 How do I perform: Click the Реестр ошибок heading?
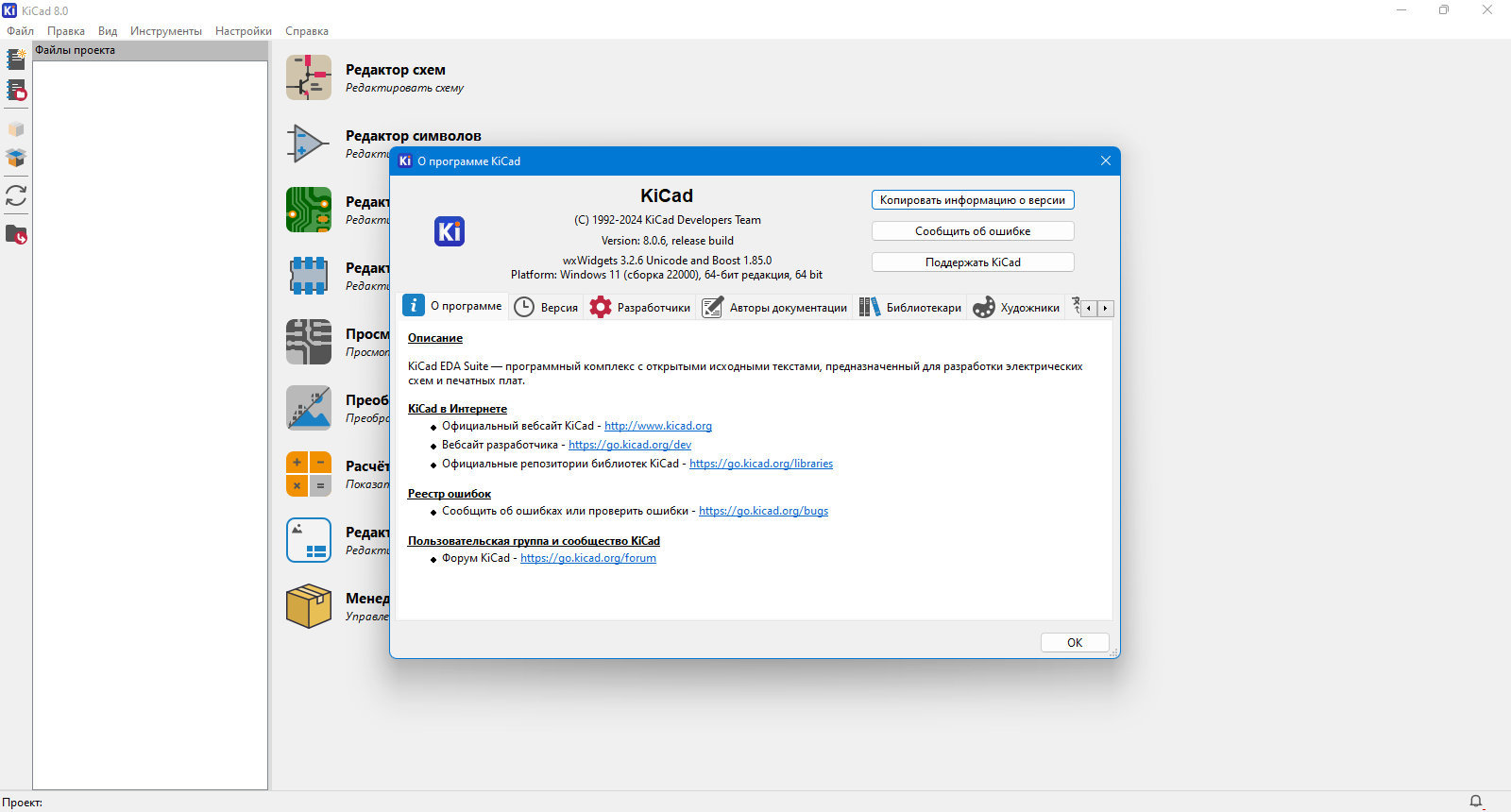(450, 494)
